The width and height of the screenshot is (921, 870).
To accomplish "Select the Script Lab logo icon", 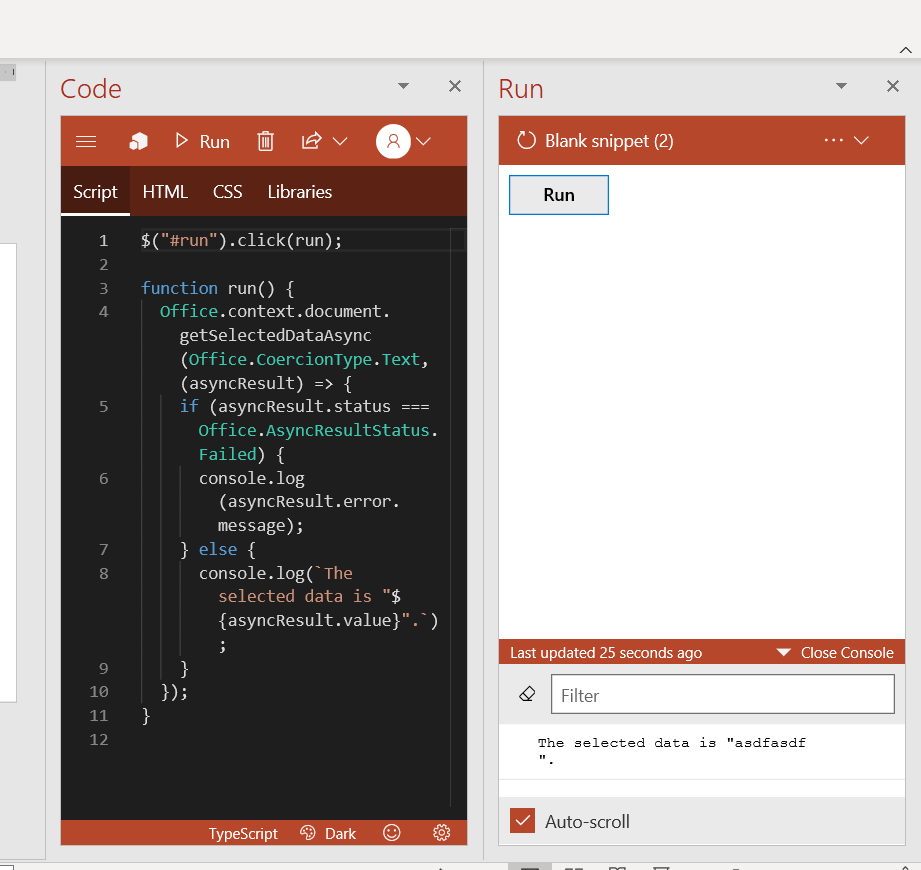I will coord(137,141).
